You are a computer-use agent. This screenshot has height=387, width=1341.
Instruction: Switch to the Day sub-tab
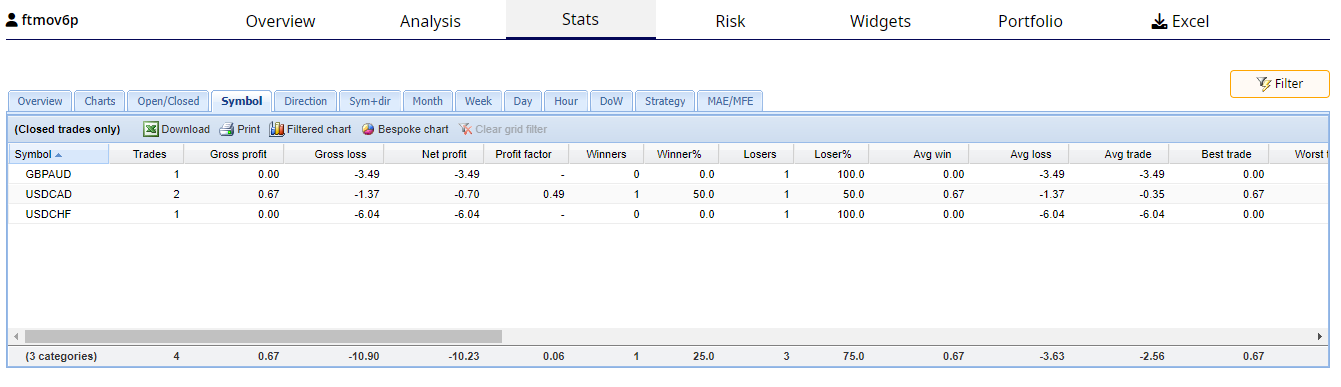[x=523, y=101]
